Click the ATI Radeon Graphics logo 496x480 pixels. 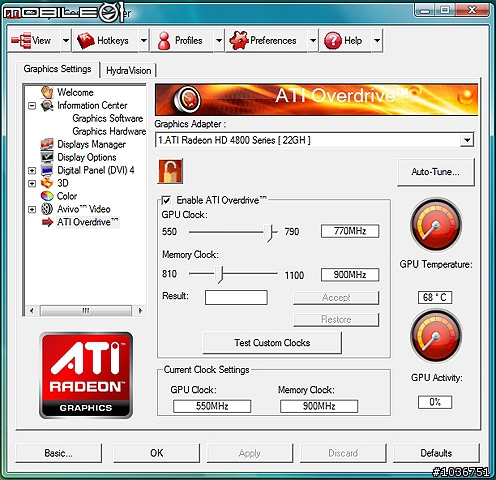86,375
